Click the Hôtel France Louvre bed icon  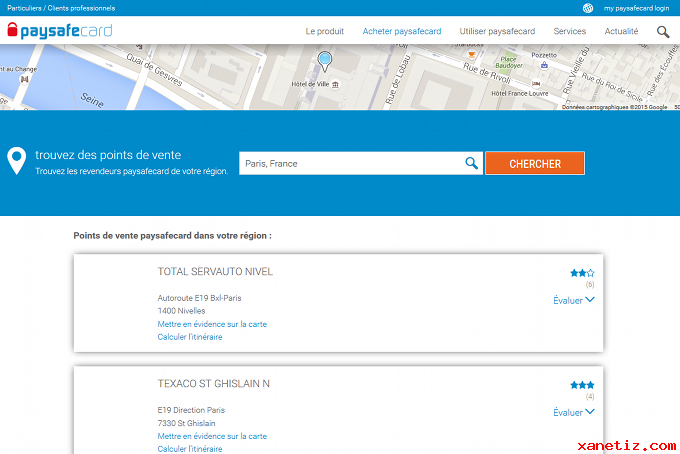point(536,84)
